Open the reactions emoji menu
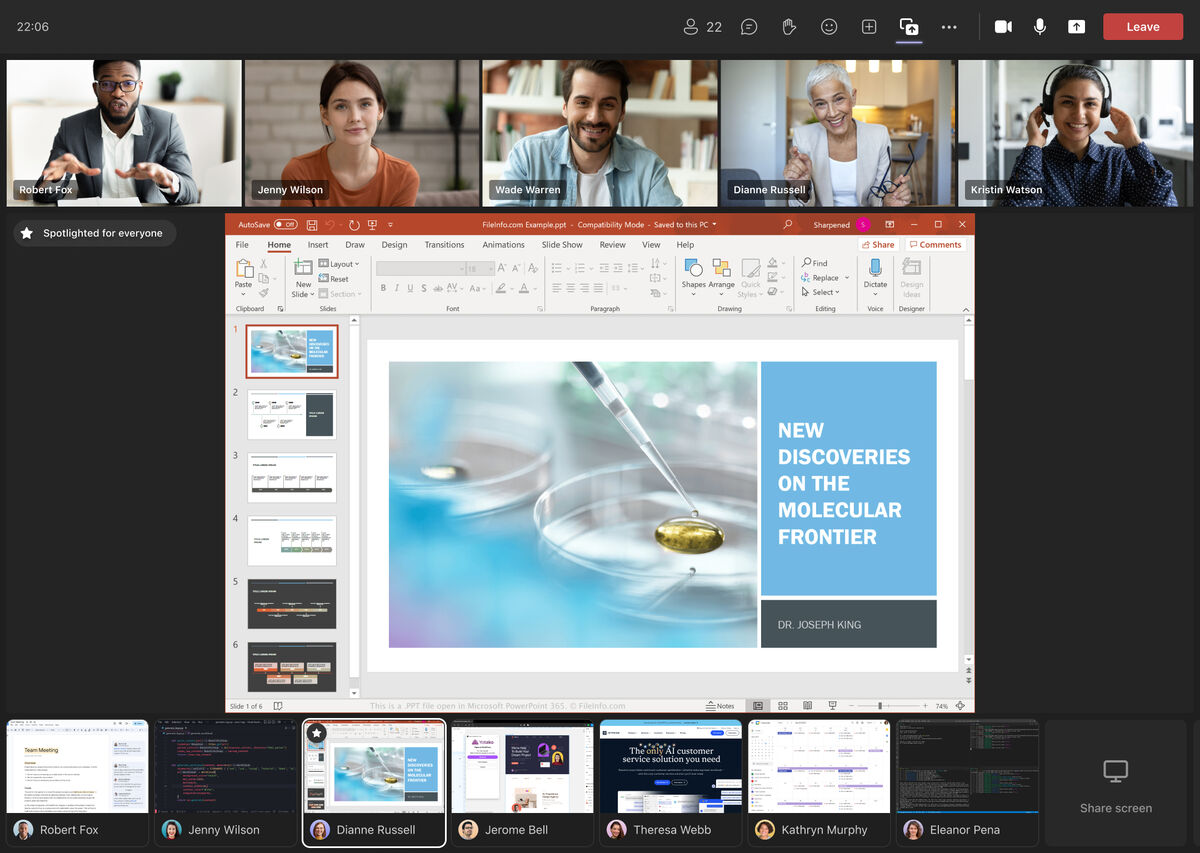1200x853 pixels. point(829,27)
